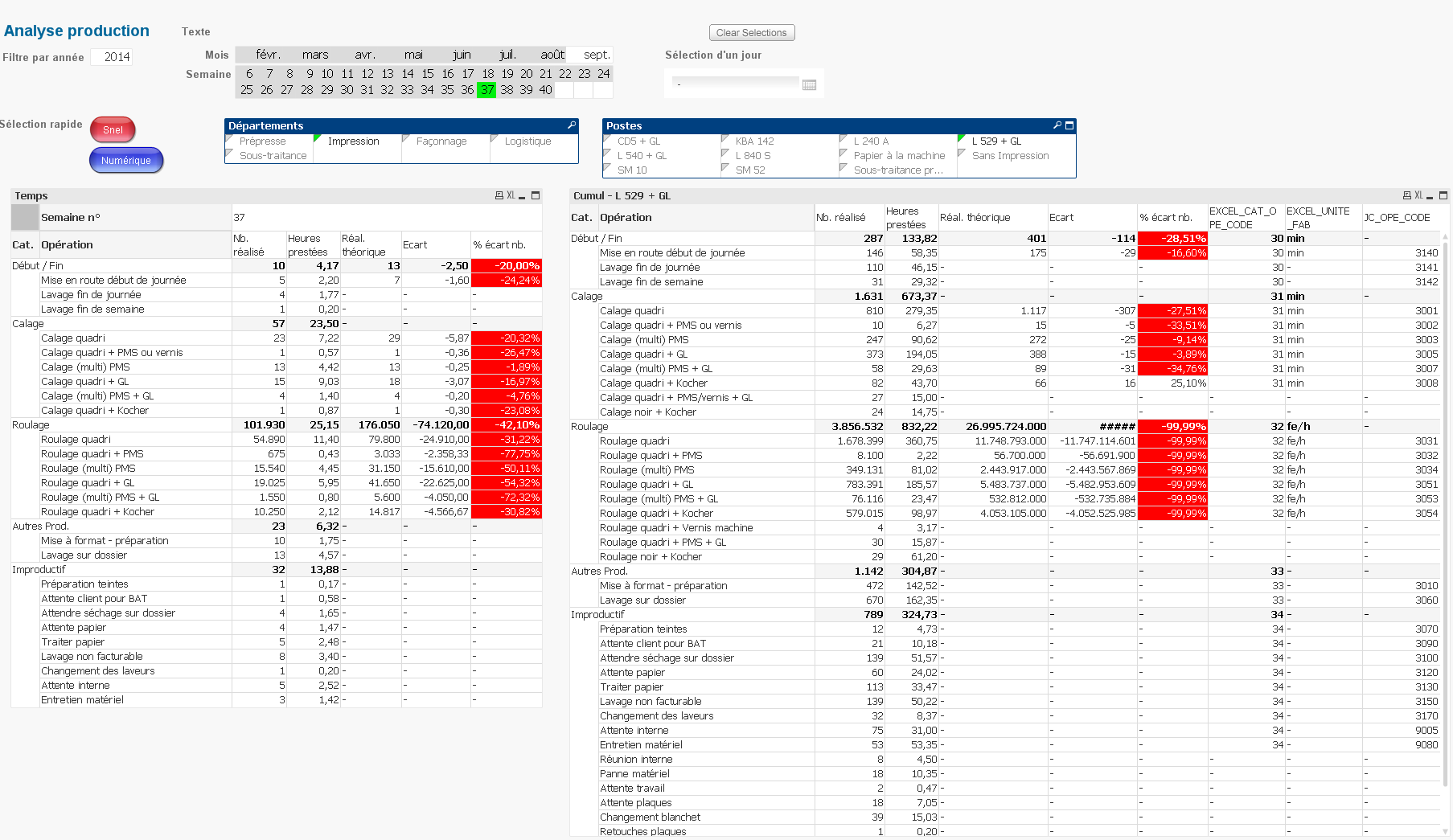Toggle Impression department selection

click(x=358, y=141)
